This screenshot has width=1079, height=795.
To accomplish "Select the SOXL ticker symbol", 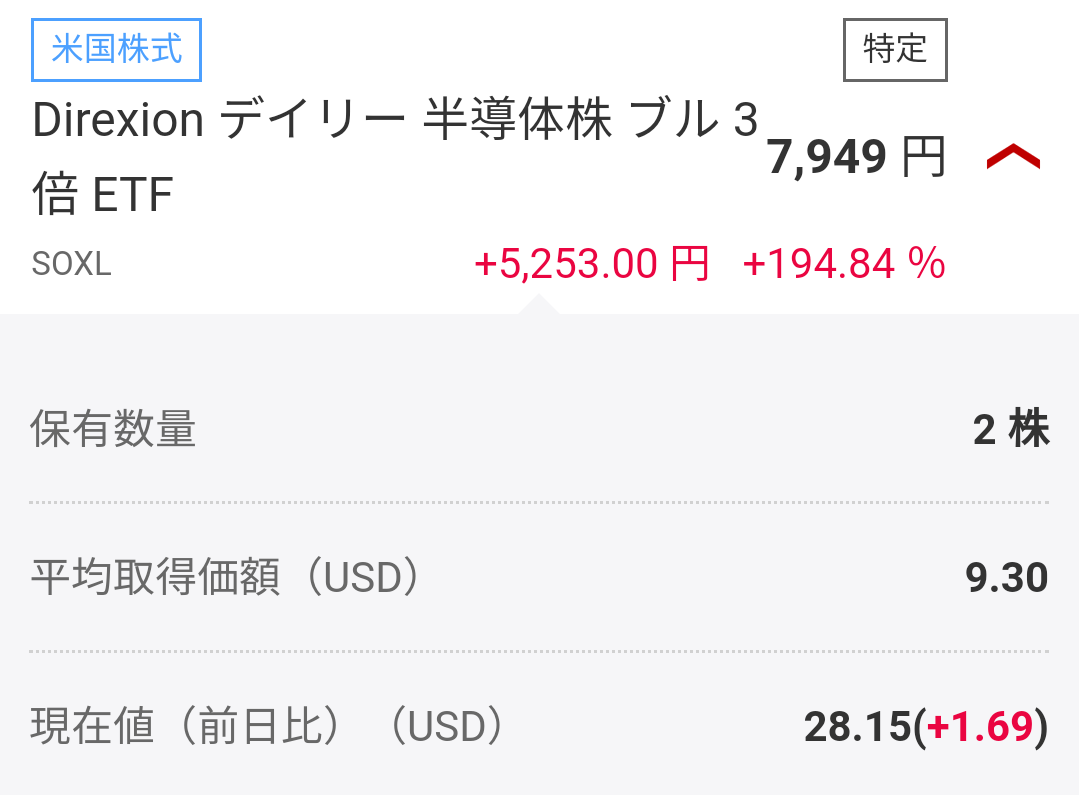I will point(71,264).
